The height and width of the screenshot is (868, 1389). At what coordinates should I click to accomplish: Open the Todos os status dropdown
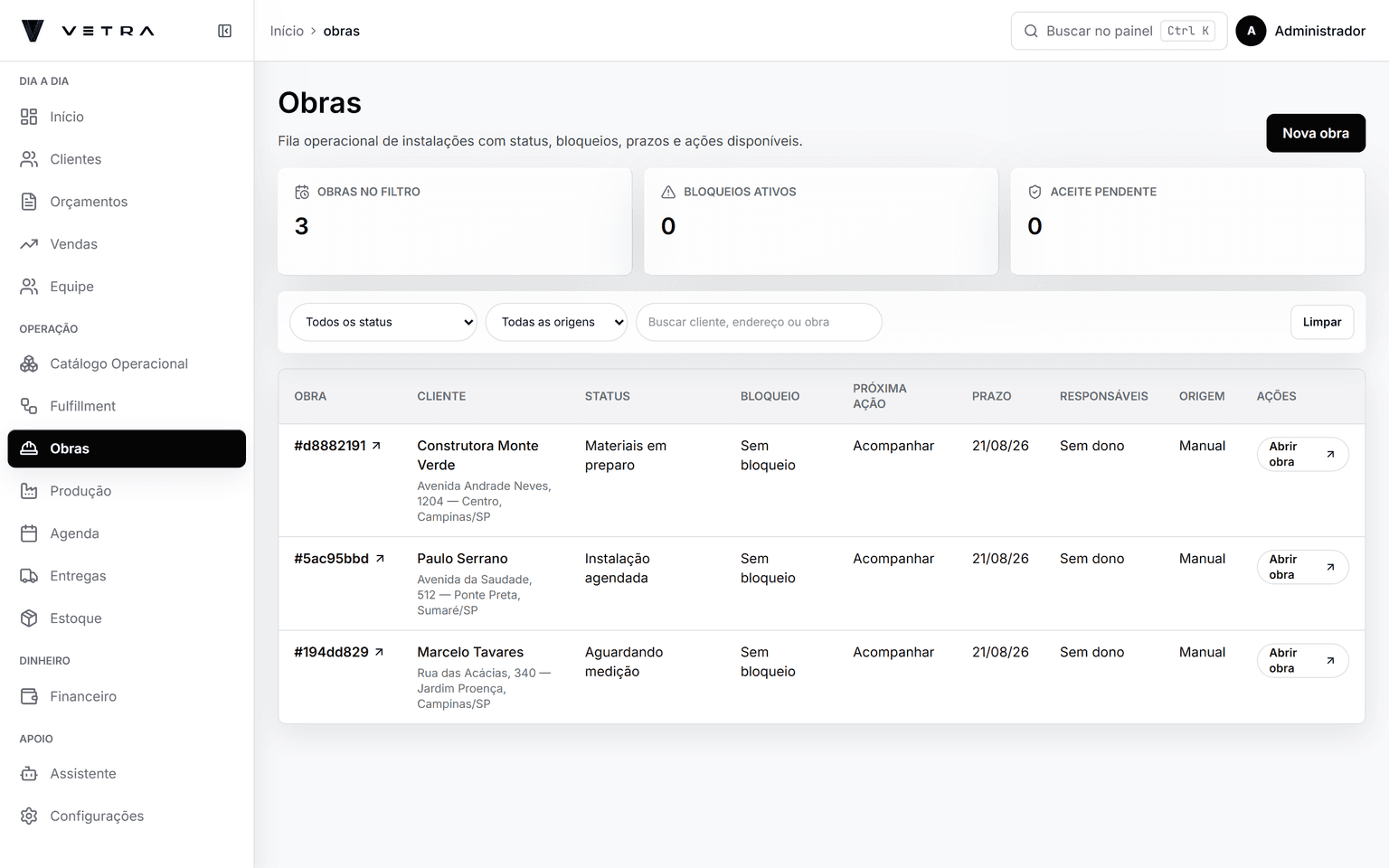[383, 322]
